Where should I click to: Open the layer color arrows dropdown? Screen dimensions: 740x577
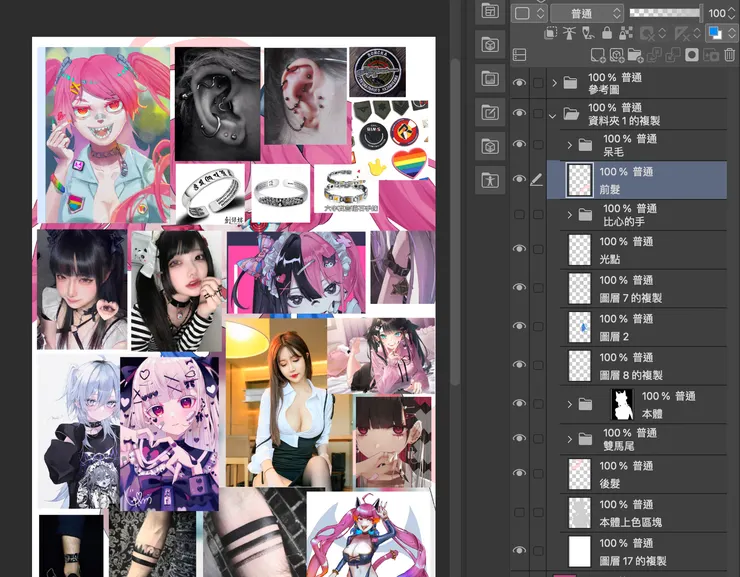[732, 33]
